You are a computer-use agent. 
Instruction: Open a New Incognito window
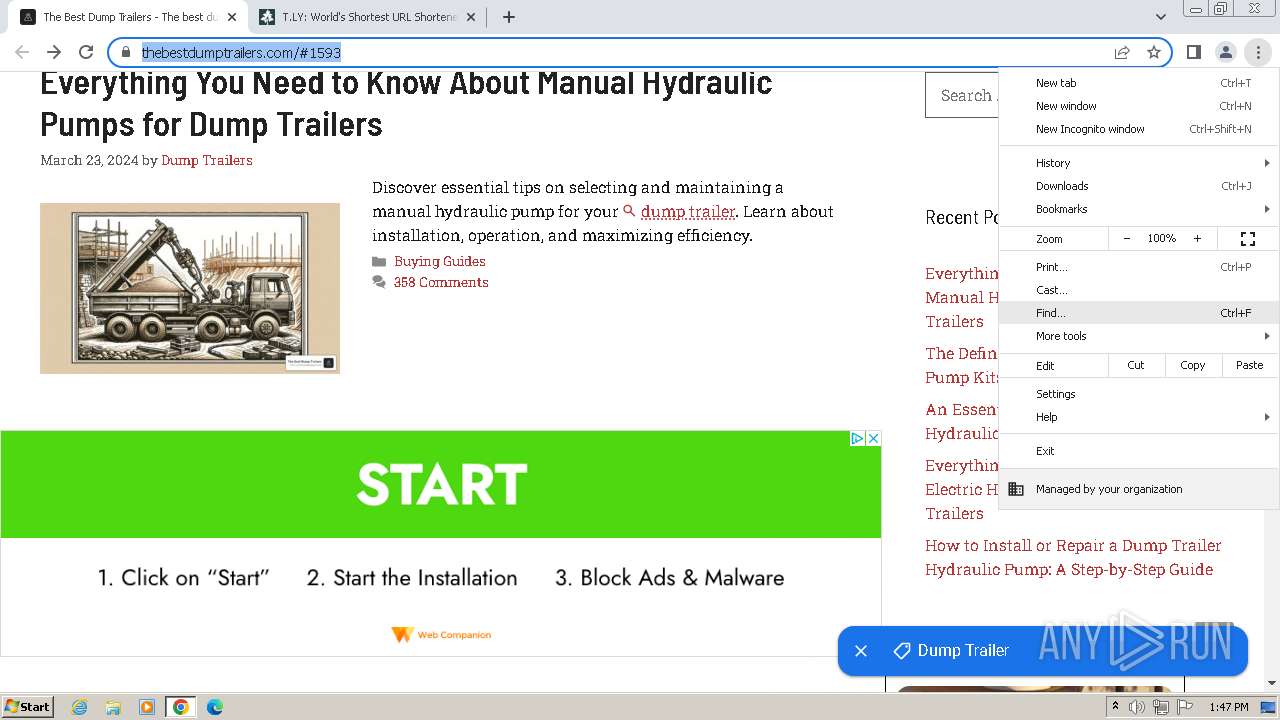[x=1139, y=129]
